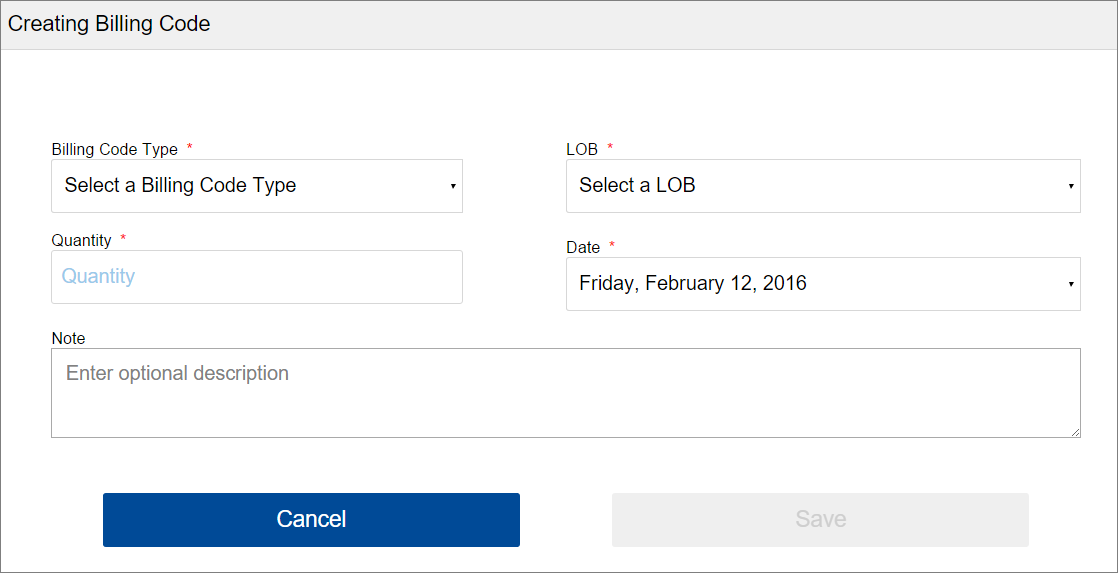Open the Date dropdown showing February 12, 2016
This screenshot has height=573, width=1118.
pos(822,284)
